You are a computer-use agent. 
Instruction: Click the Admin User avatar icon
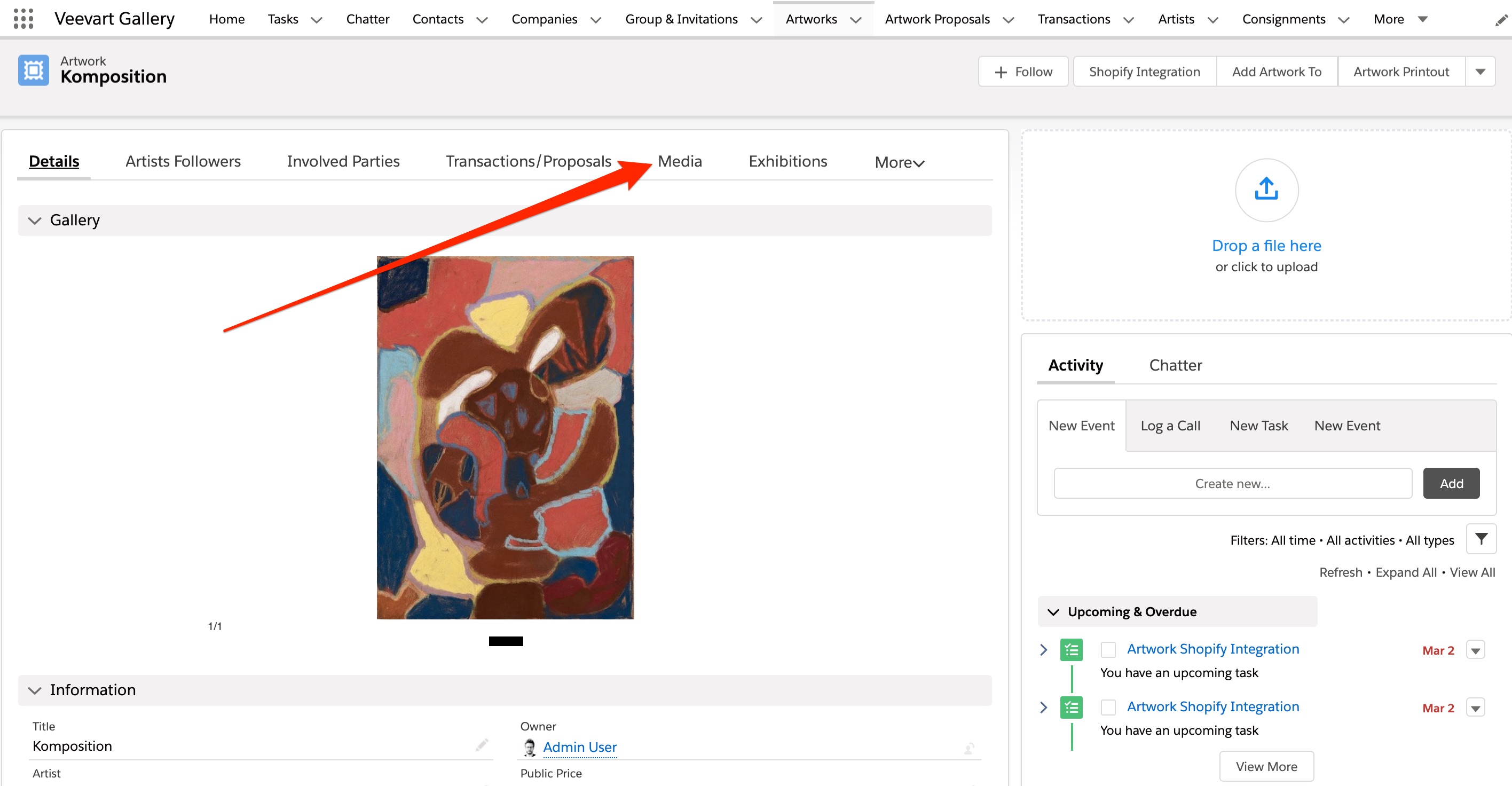click(530, 747)
